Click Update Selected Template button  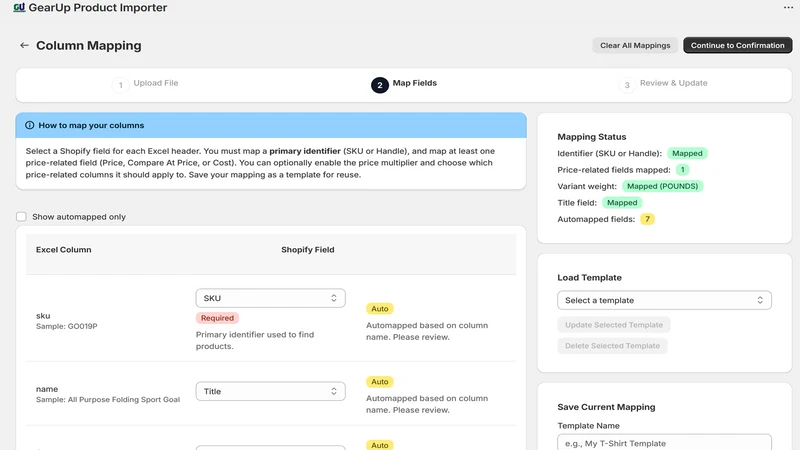click(x=614, y=324)
